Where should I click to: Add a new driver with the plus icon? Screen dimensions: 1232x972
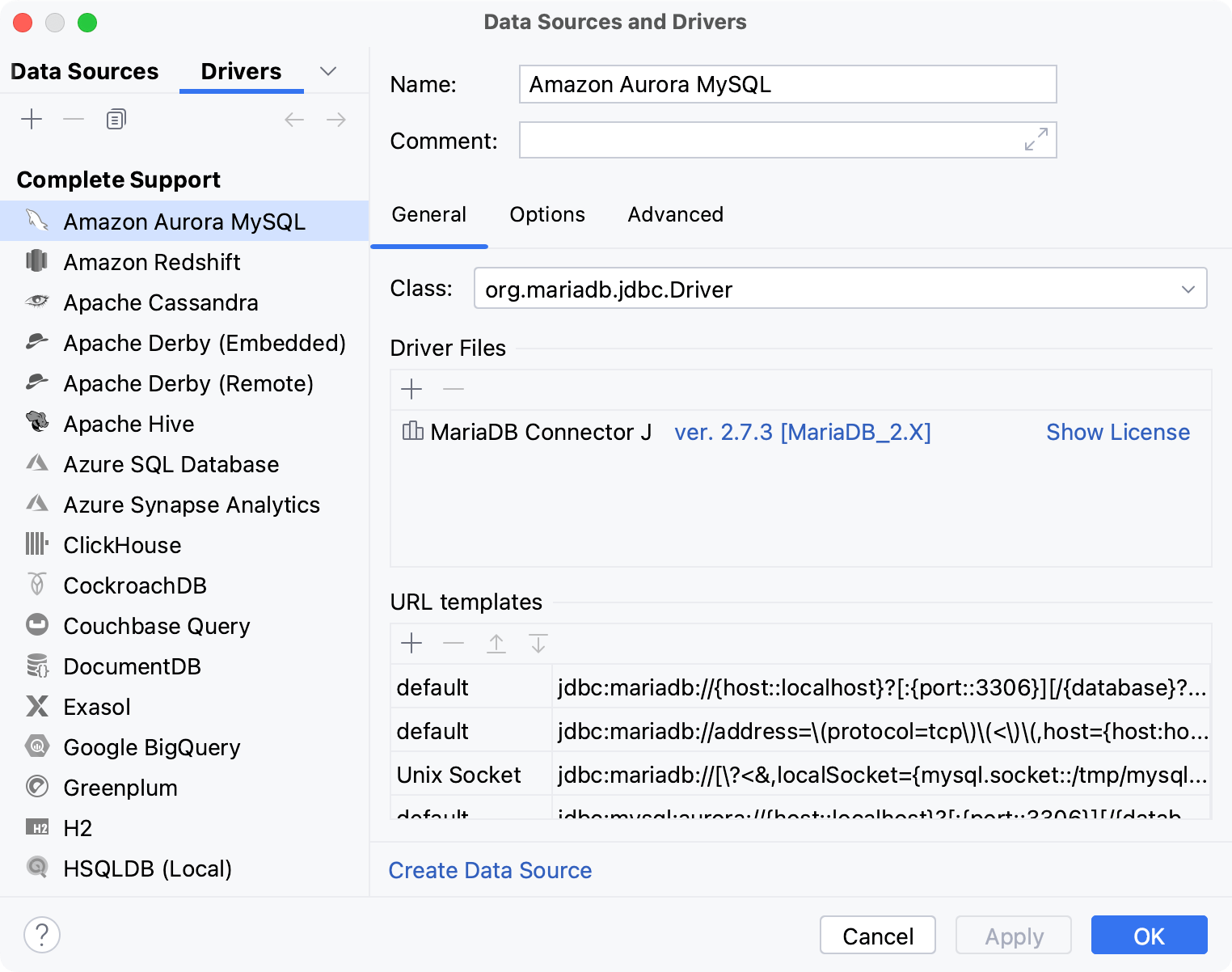pyautogui.click(x=32, y=119)
